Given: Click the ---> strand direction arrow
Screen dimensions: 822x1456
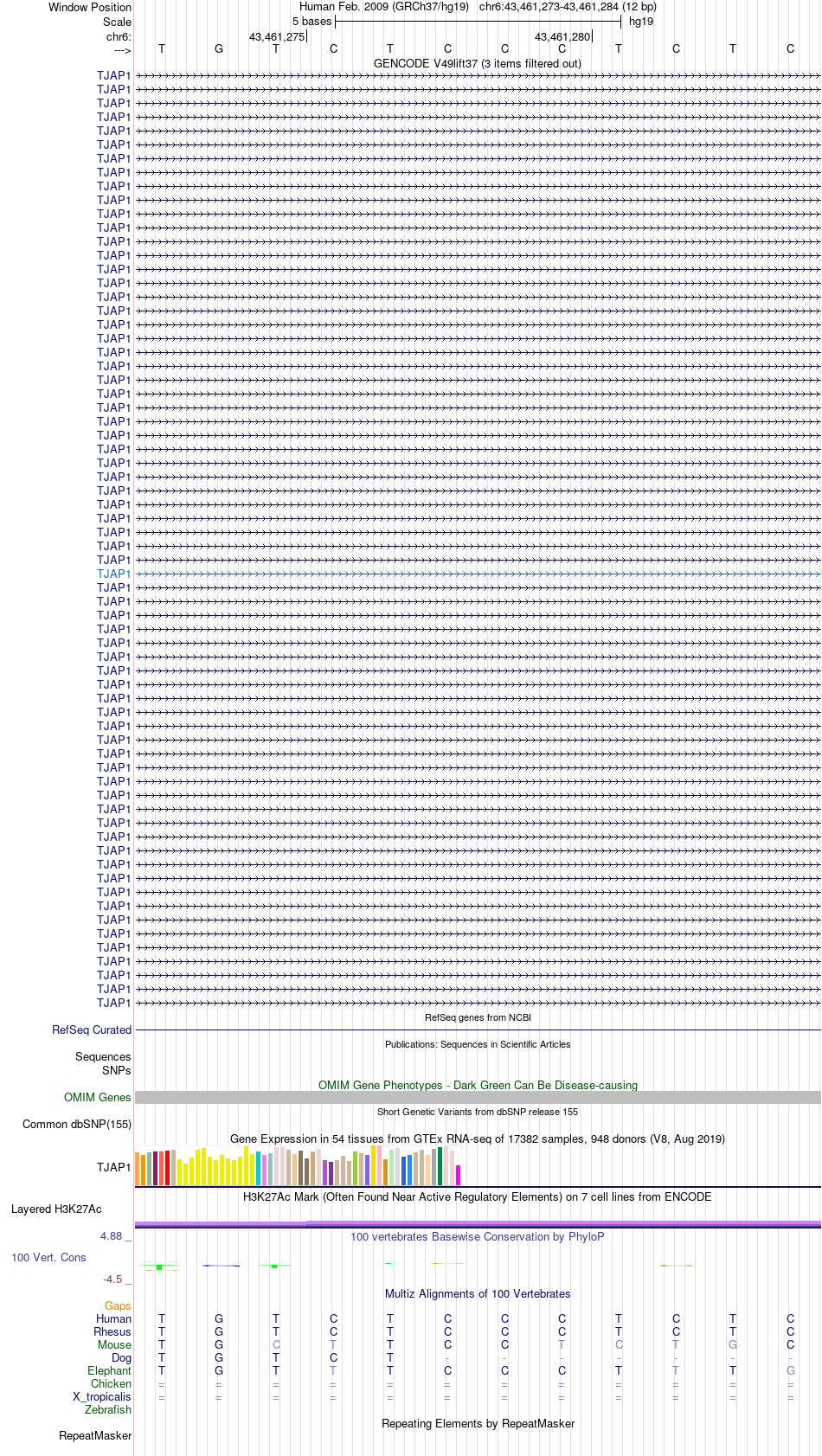Looking at the screenshot, I should pyautogui.click(x=122, y=50).
